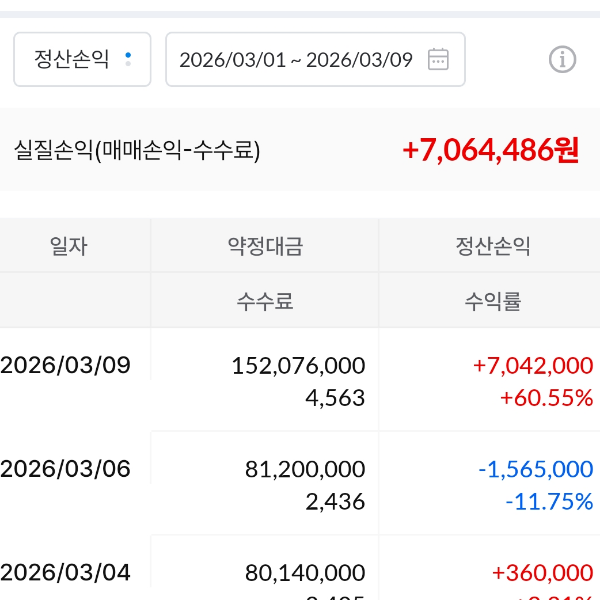Click the 약정대금 column header
The height and width of the screenshot is (600, 600).
click(265, 246)
